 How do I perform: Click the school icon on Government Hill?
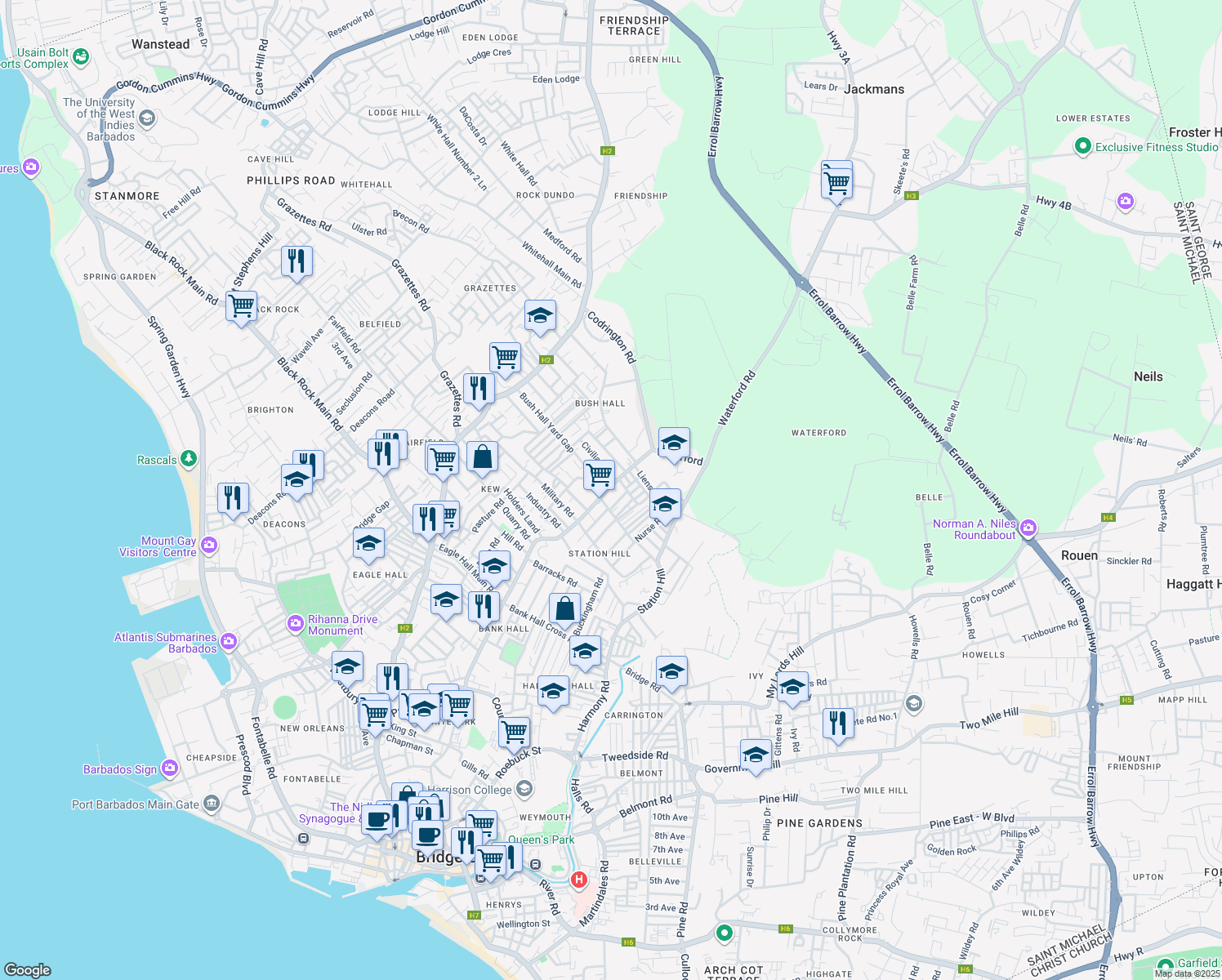pos(756,755)
